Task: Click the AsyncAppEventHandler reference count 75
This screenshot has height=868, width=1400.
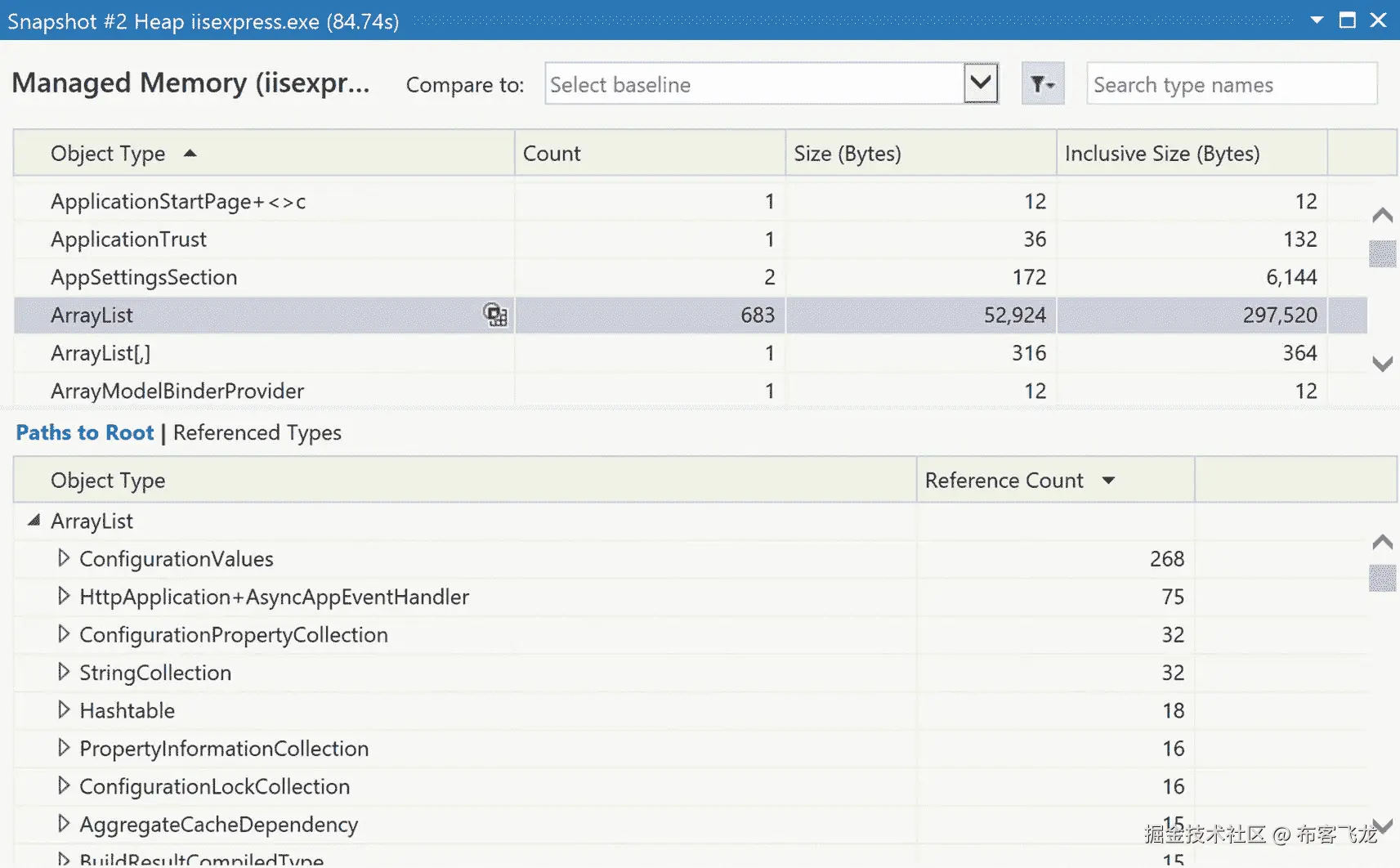Action: click(1173, 597)
